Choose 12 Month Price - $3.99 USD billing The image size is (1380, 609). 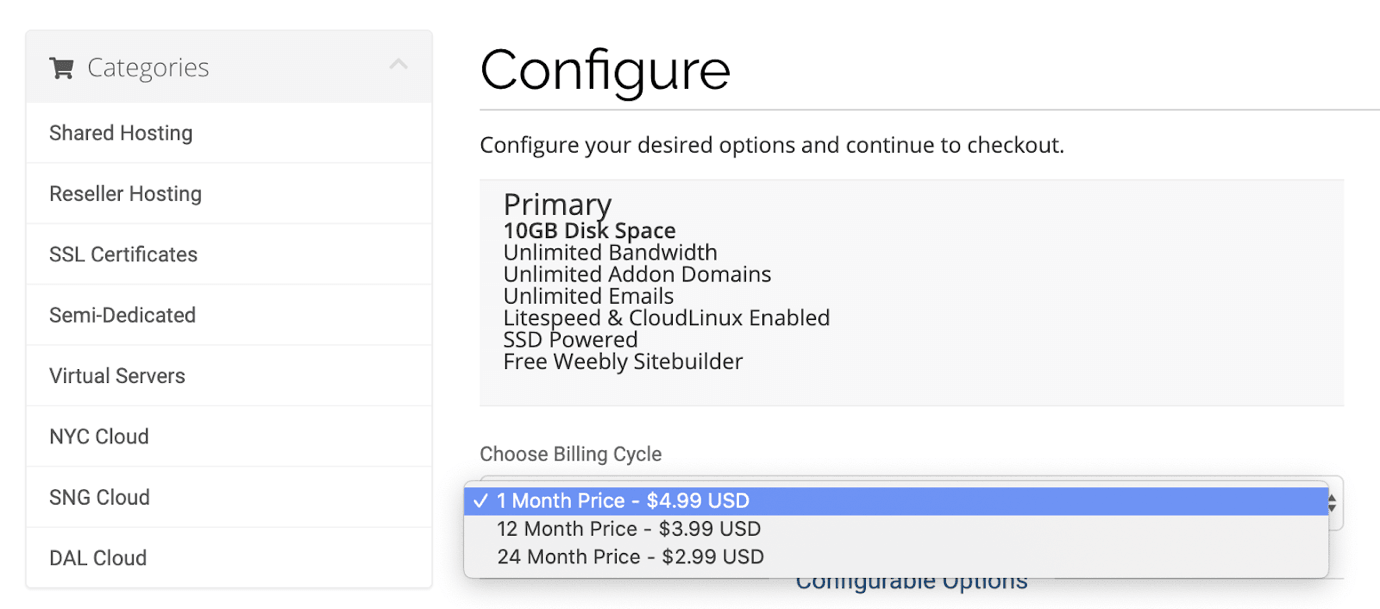pos(896,529)
